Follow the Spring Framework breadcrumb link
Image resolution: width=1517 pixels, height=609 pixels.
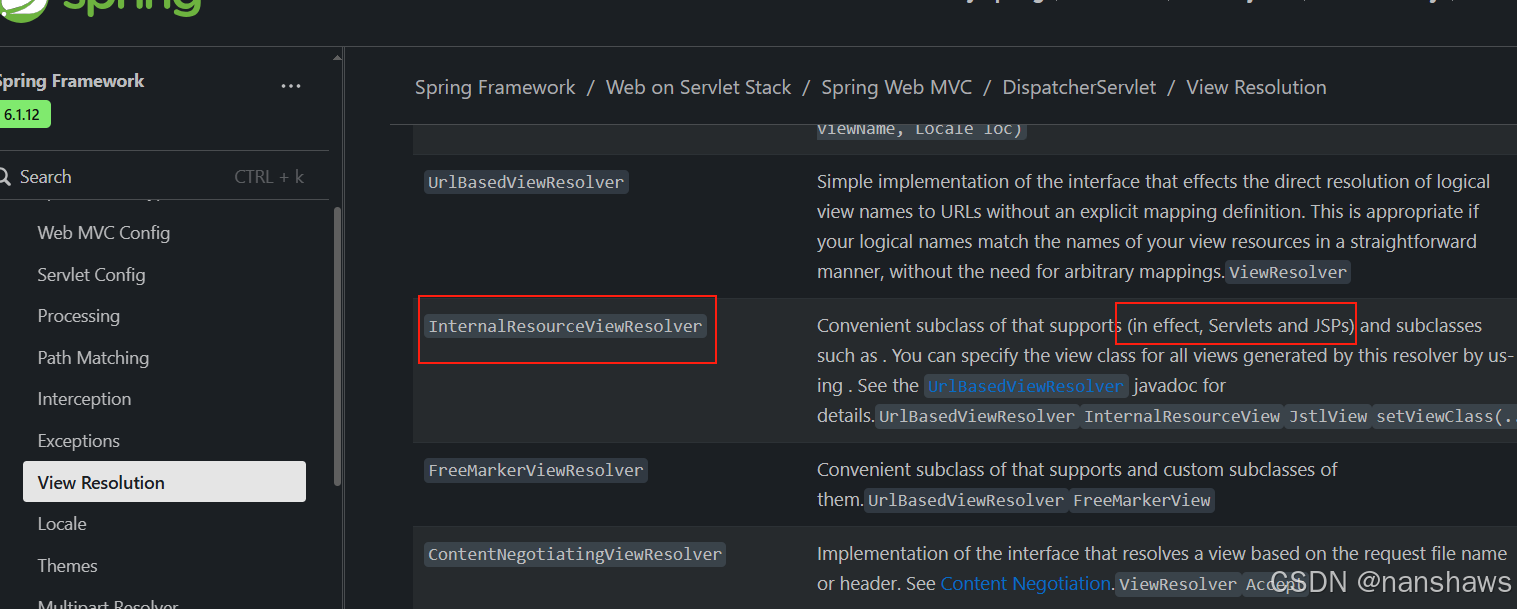(495, 87)
